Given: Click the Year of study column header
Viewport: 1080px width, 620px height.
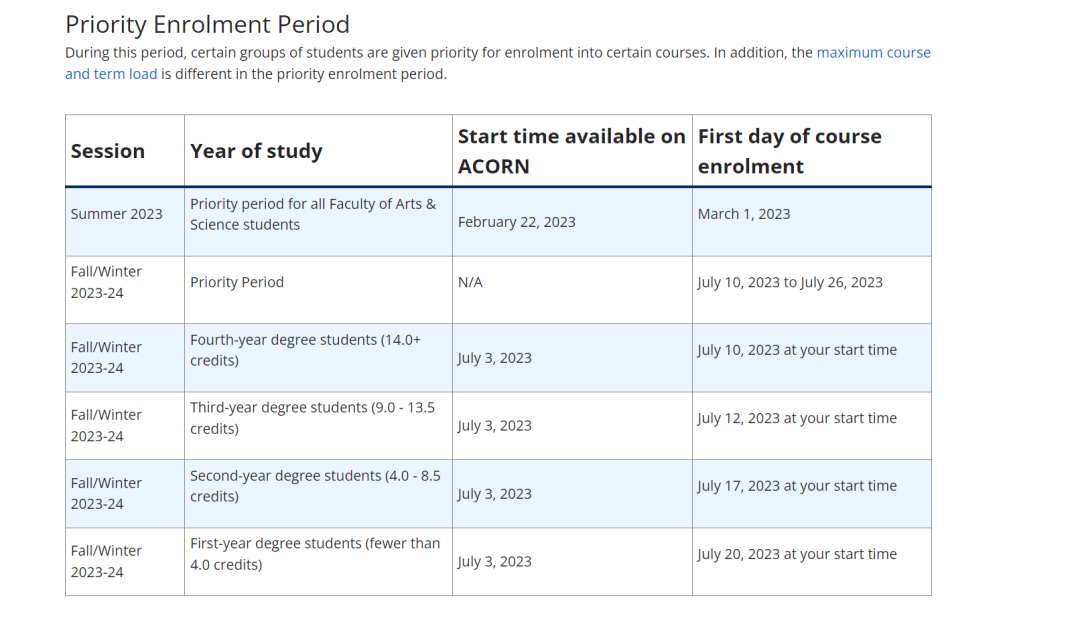Looking at the screenshot, I should coord(256,151).
